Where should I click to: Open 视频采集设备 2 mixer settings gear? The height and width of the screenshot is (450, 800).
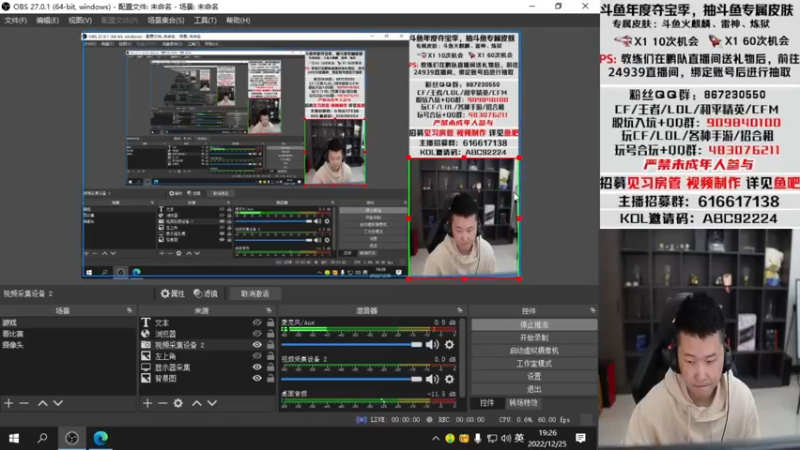pyautogui.click(x=449, y=379)
